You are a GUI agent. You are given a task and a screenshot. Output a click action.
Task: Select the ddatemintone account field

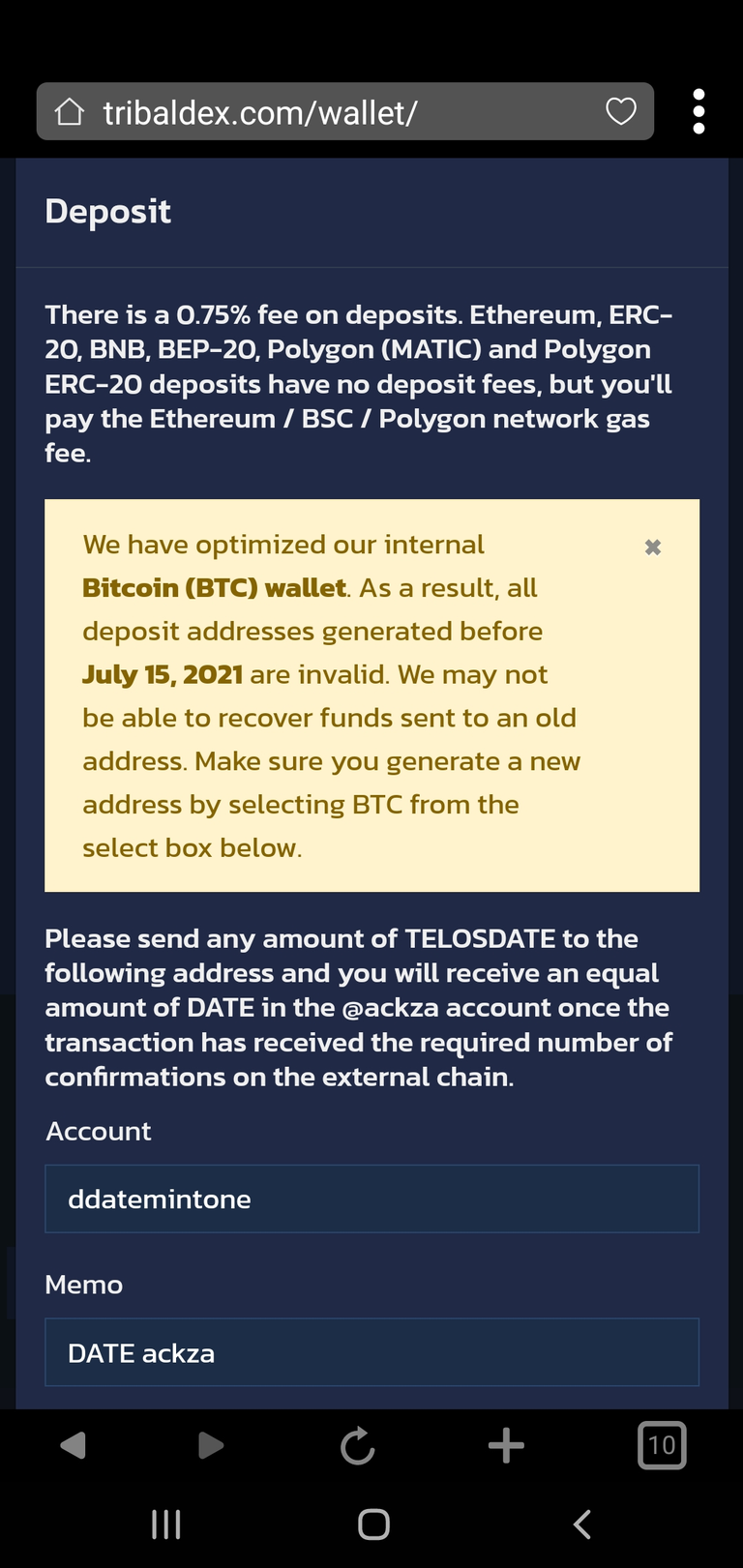click(371, 1199)
